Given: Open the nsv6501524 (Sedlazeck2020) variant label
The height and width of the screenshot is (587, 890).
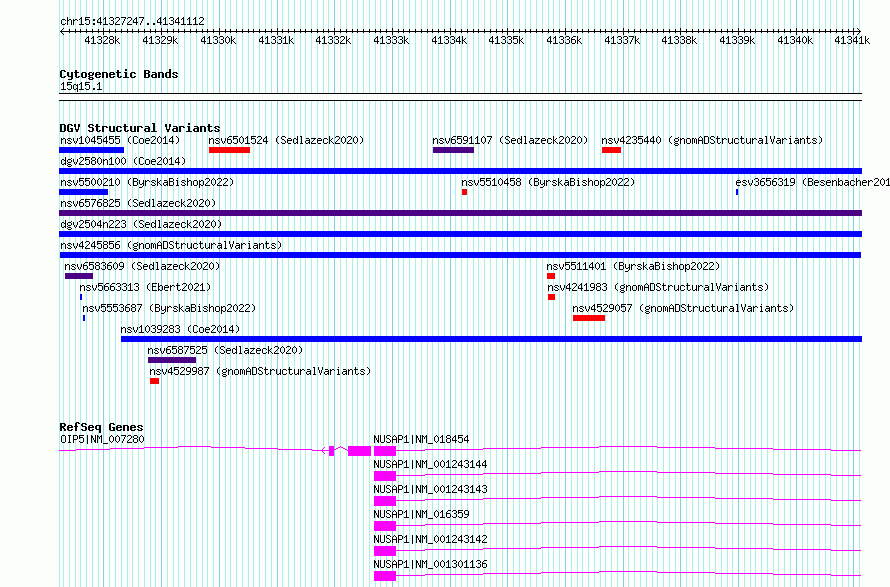Looking at the screenshot, I should pyautogui.click(x=286, y=140).
